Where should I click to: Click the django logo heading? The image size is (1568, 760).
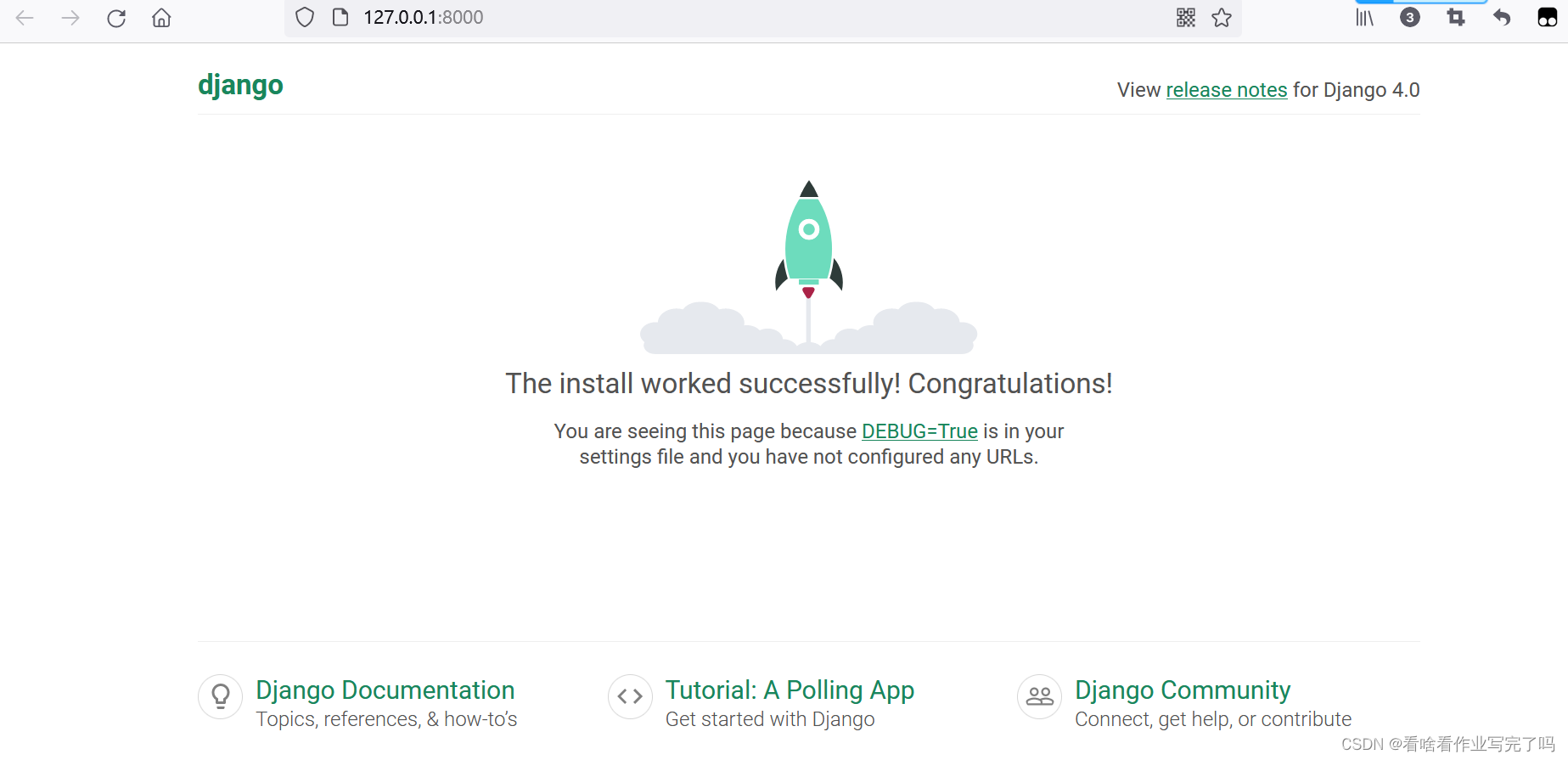coord(240,86)
